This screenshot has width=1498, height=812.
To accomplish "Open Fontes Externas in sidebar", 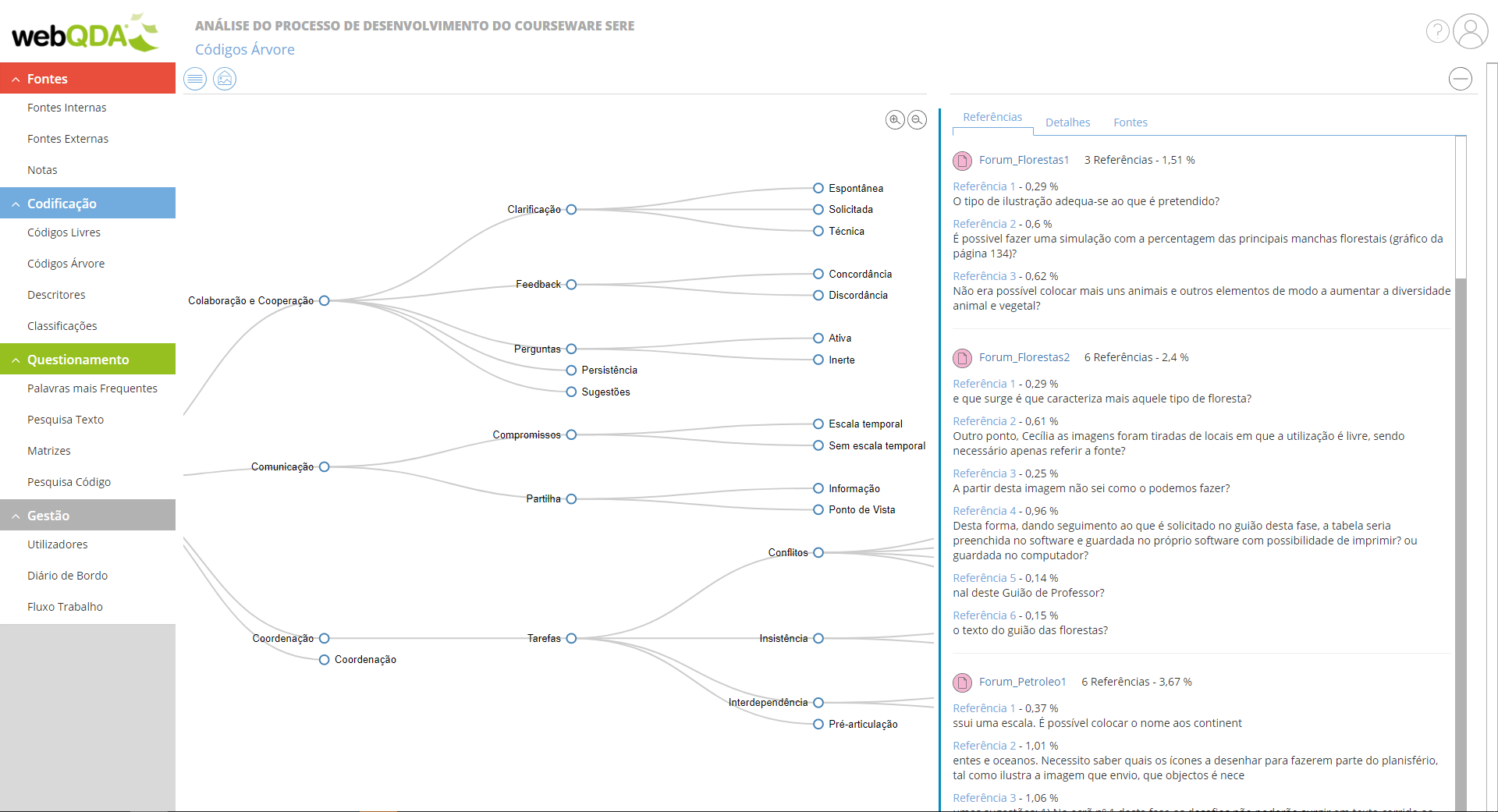I will point(68,139).
